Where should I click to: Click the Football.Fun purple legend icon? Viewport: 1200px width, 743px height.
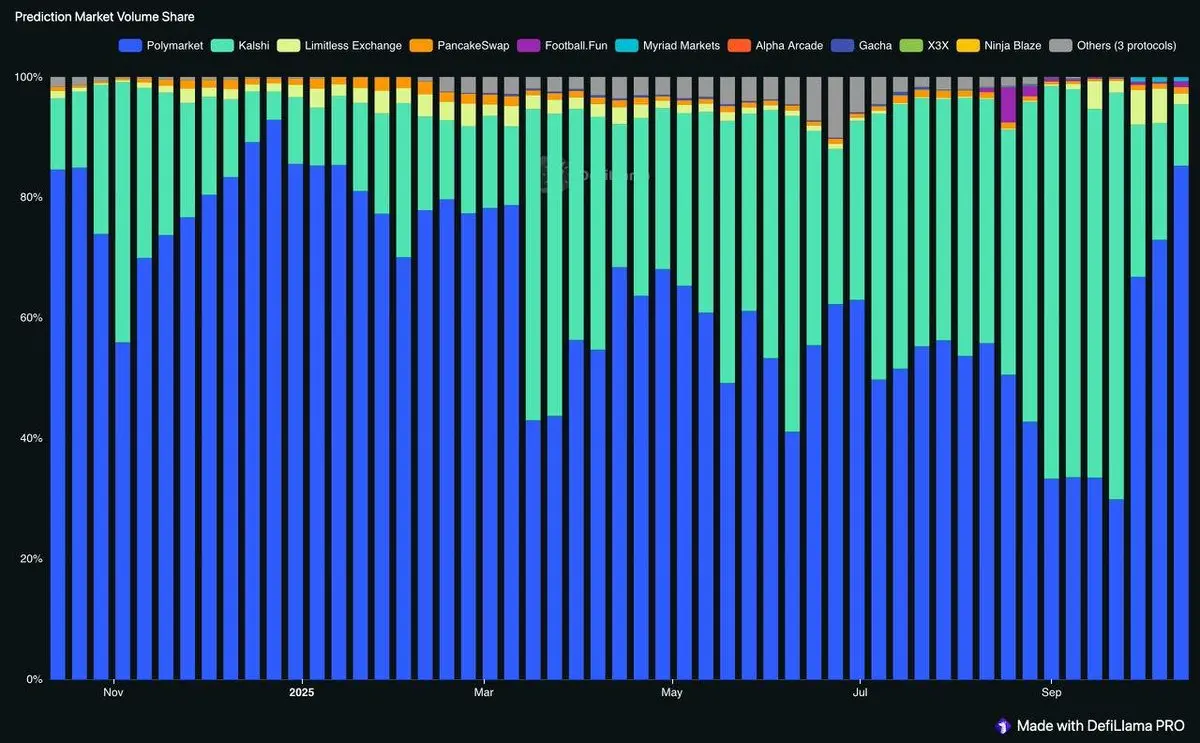click(x=527, y=45)
